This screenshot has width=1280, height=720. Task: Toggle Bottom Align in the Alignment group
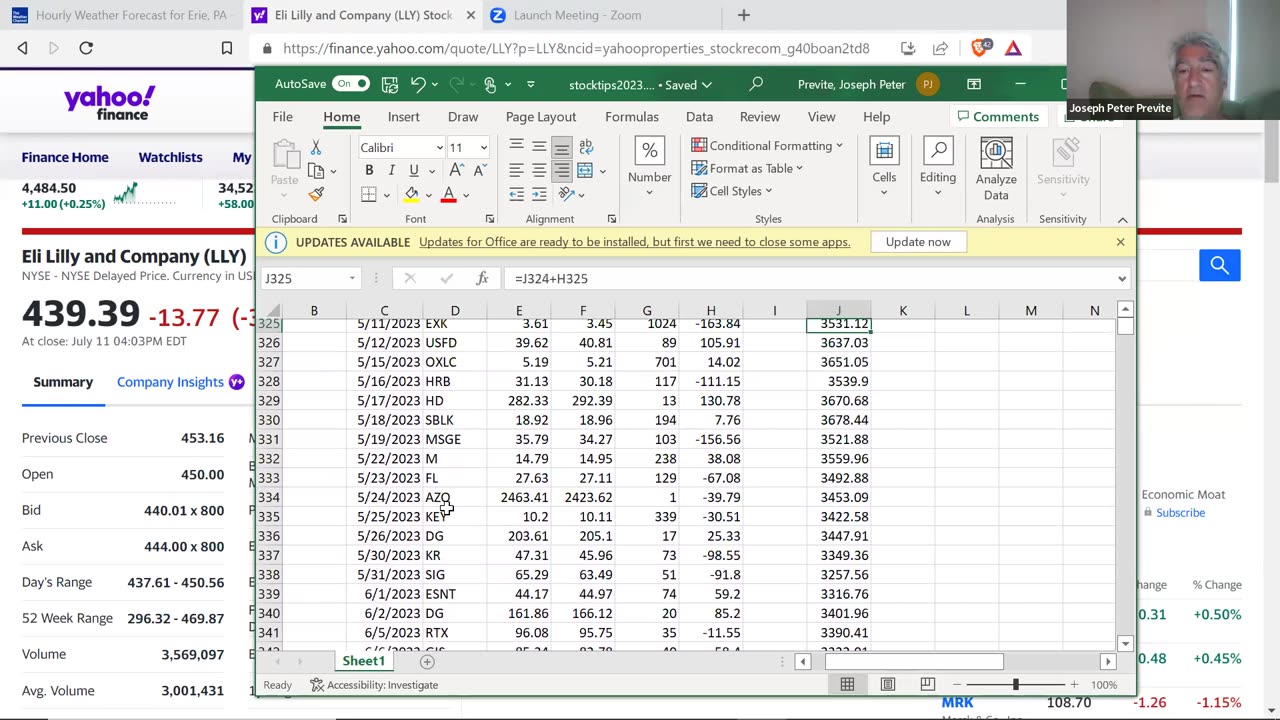[x=562, y=147]
